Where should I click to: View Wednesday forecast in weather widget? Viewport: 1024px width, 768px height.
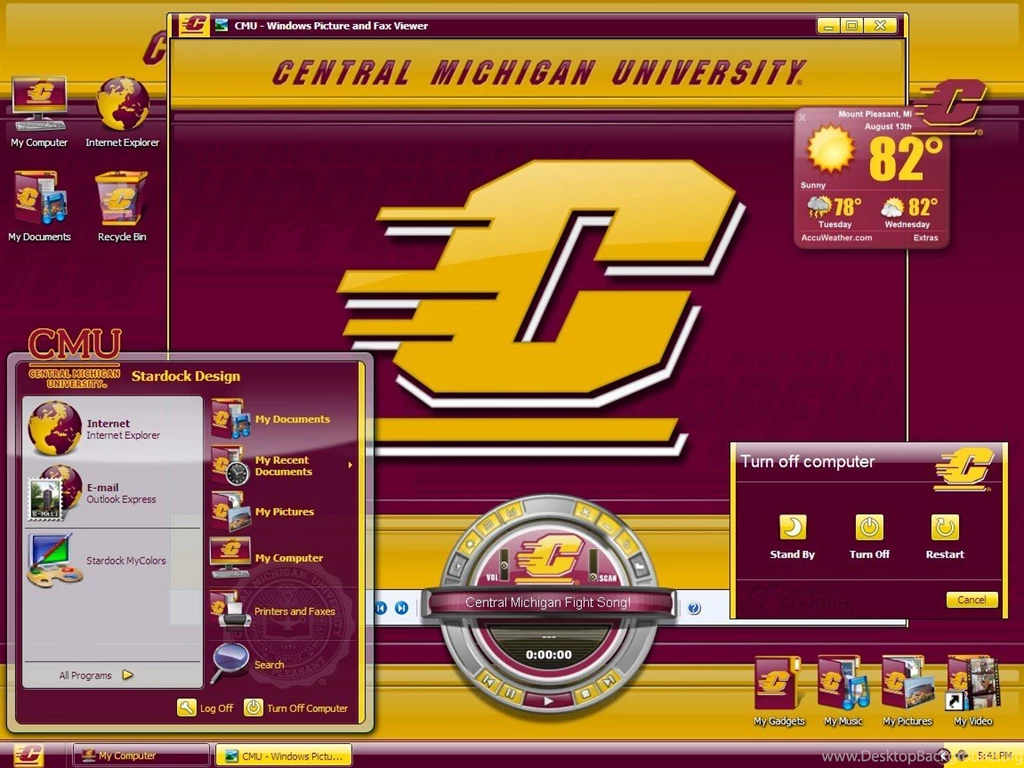(908, 212)
